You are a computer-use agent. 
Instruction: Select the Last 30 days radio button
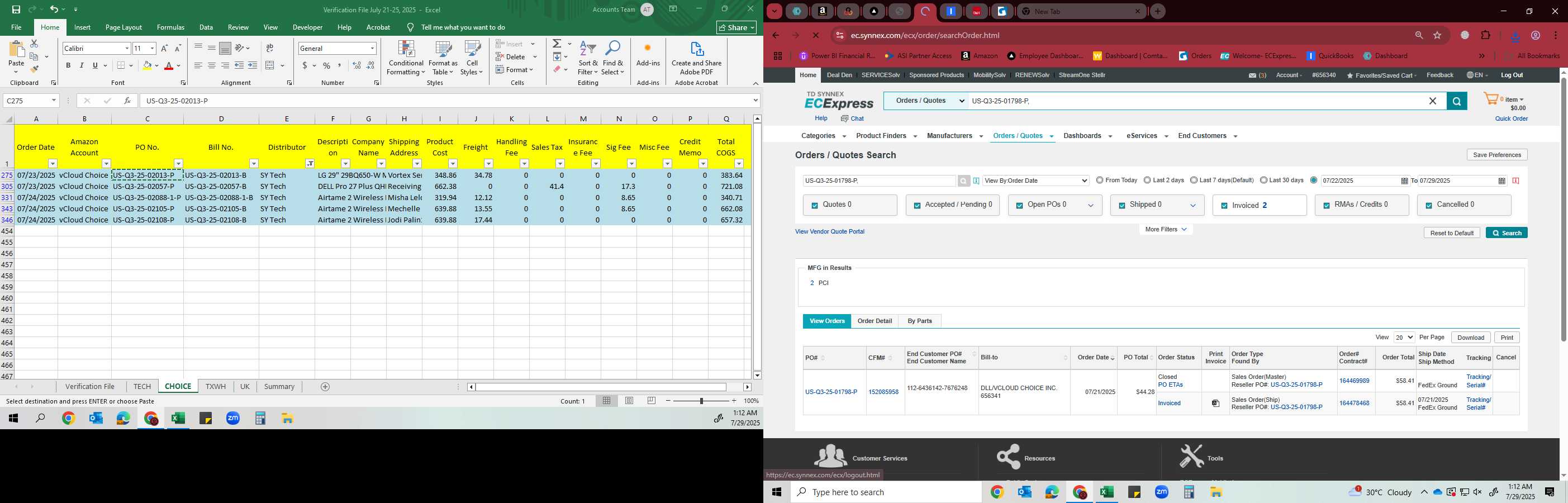[x=1263, y=181]
